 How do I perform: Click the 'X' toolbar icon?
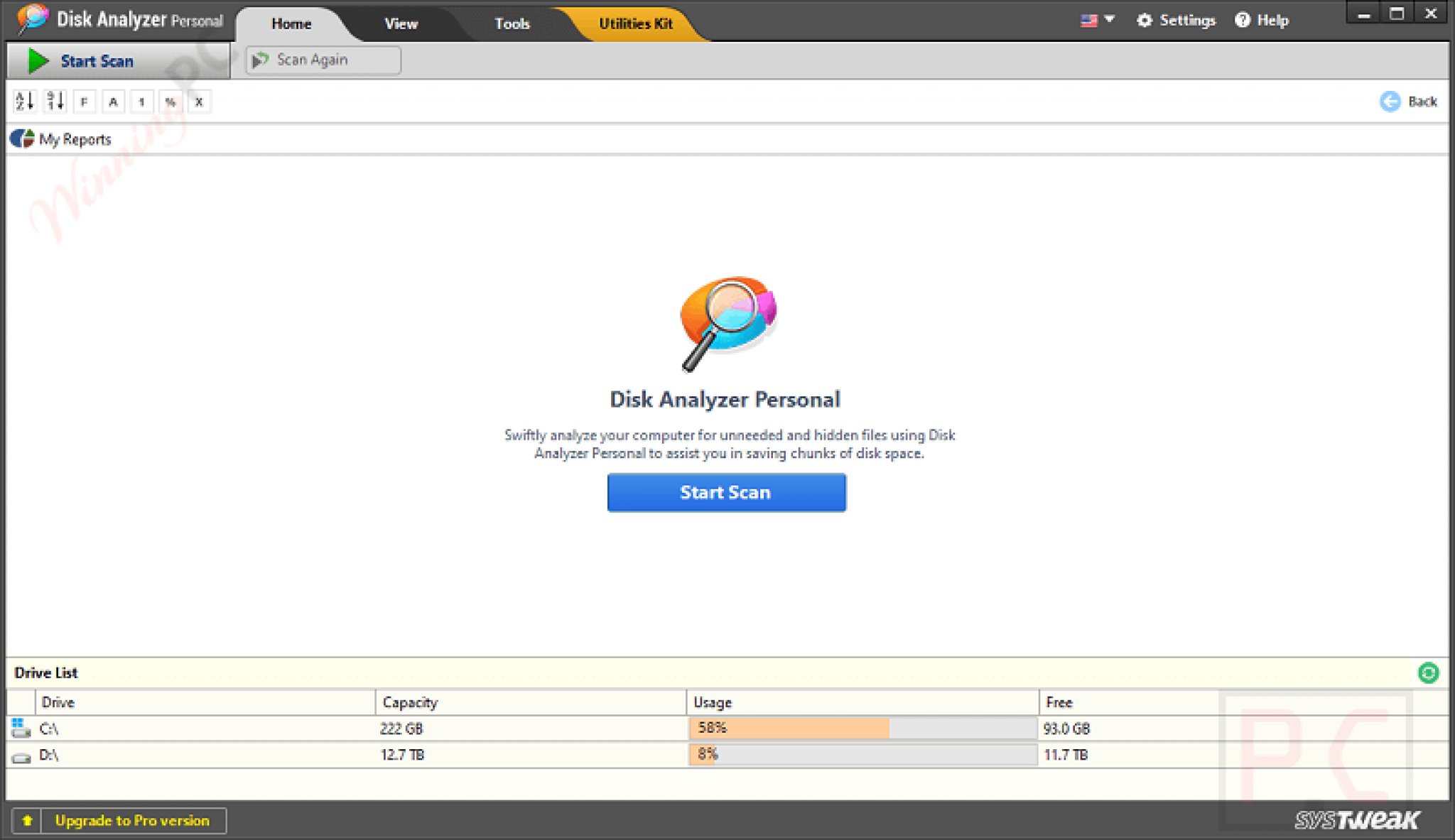pos(199,102)
